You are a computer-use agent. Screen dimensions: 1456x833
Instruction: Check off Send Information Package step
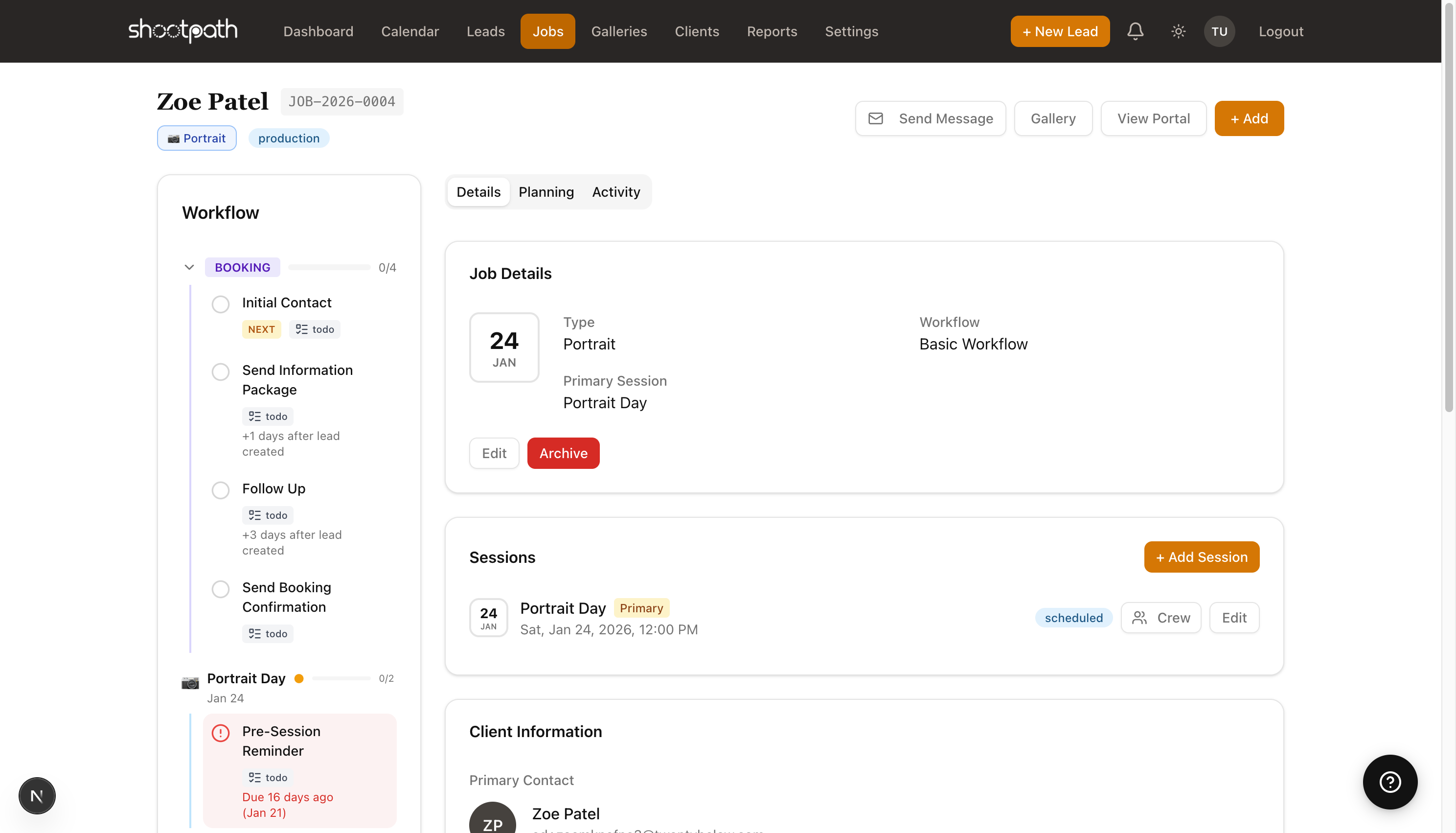[x=221, y=372]
